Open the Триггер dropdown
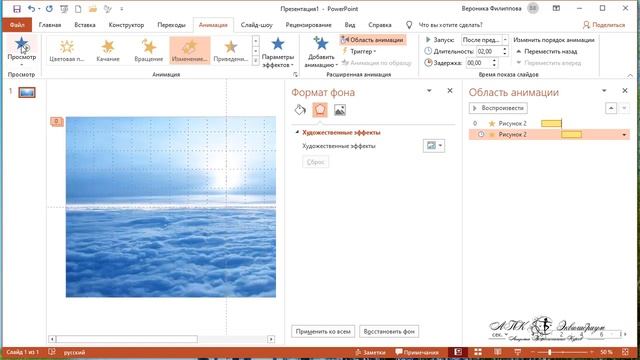 tap(359, 51)
